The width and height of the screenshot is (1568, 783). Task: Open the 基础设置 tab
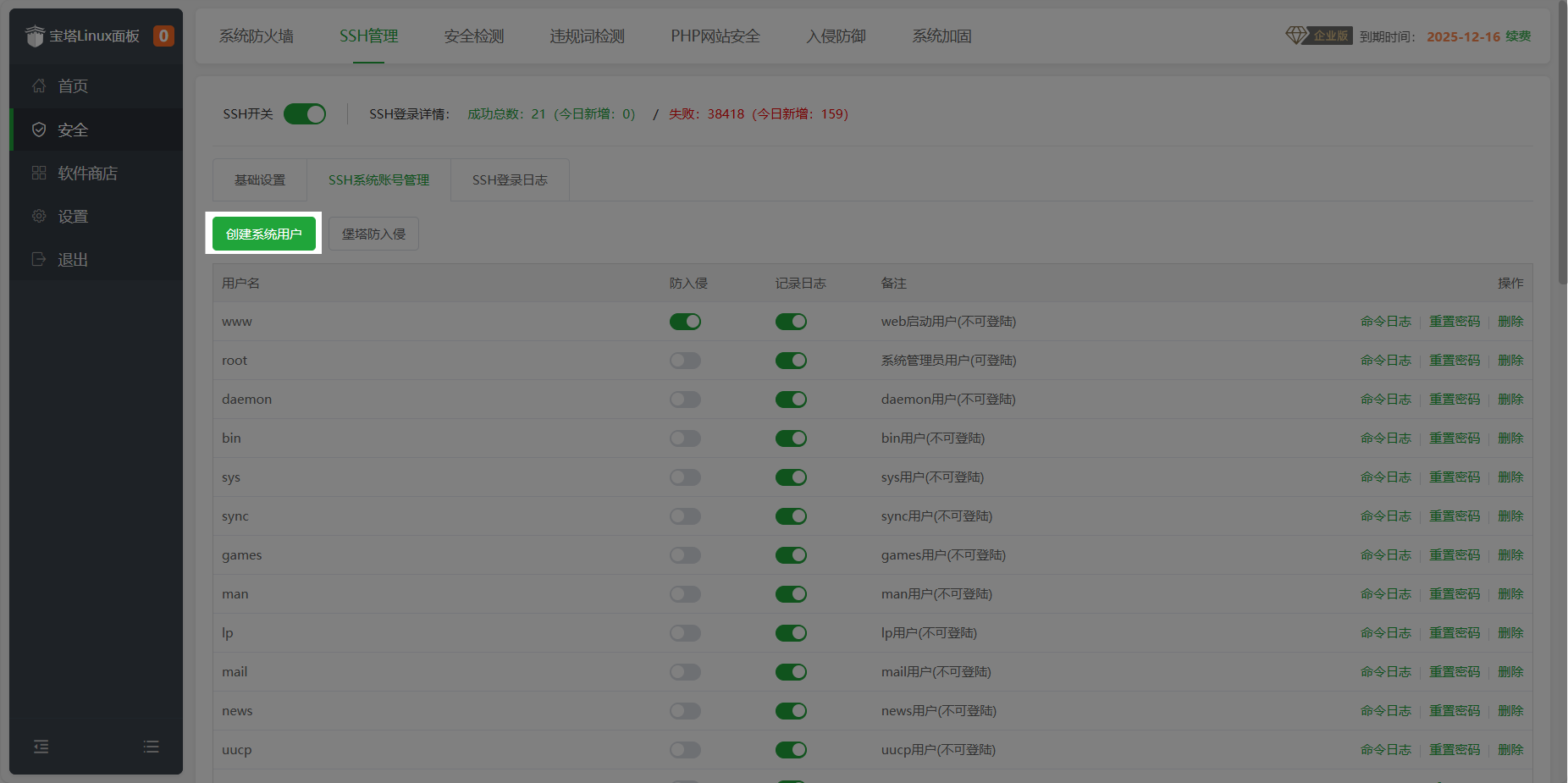coord(260,180)
